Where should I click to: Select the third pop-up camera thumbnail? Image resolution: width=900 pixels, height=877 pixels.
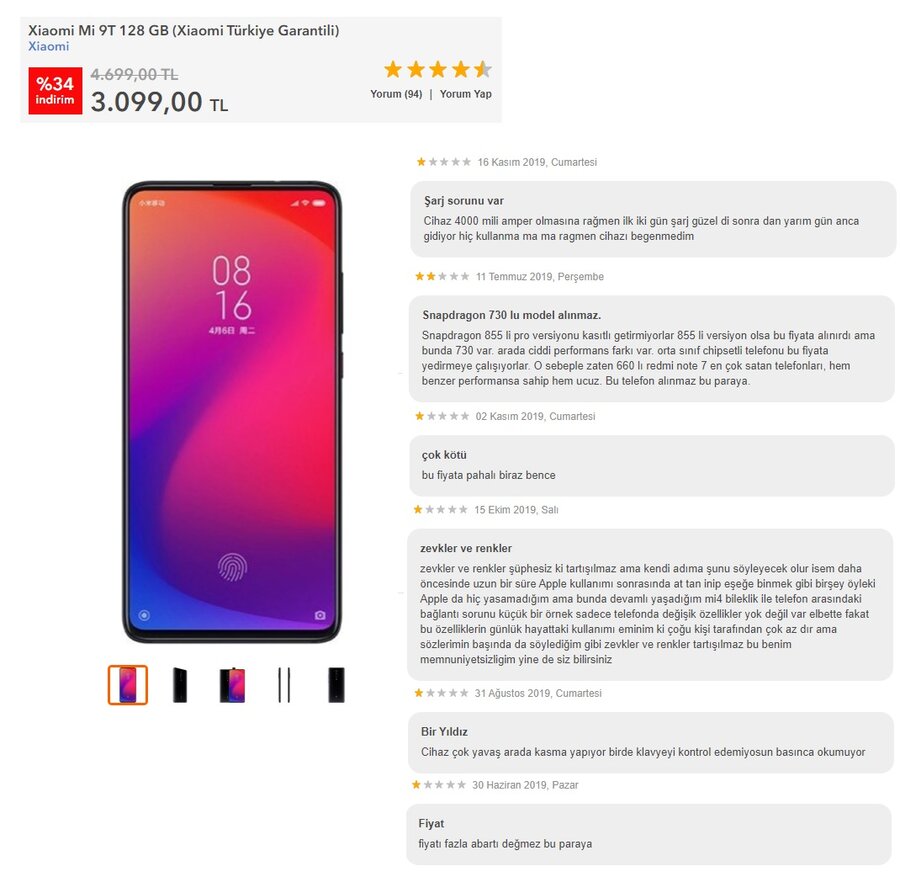pyautogui.click(x=232, y=685)
